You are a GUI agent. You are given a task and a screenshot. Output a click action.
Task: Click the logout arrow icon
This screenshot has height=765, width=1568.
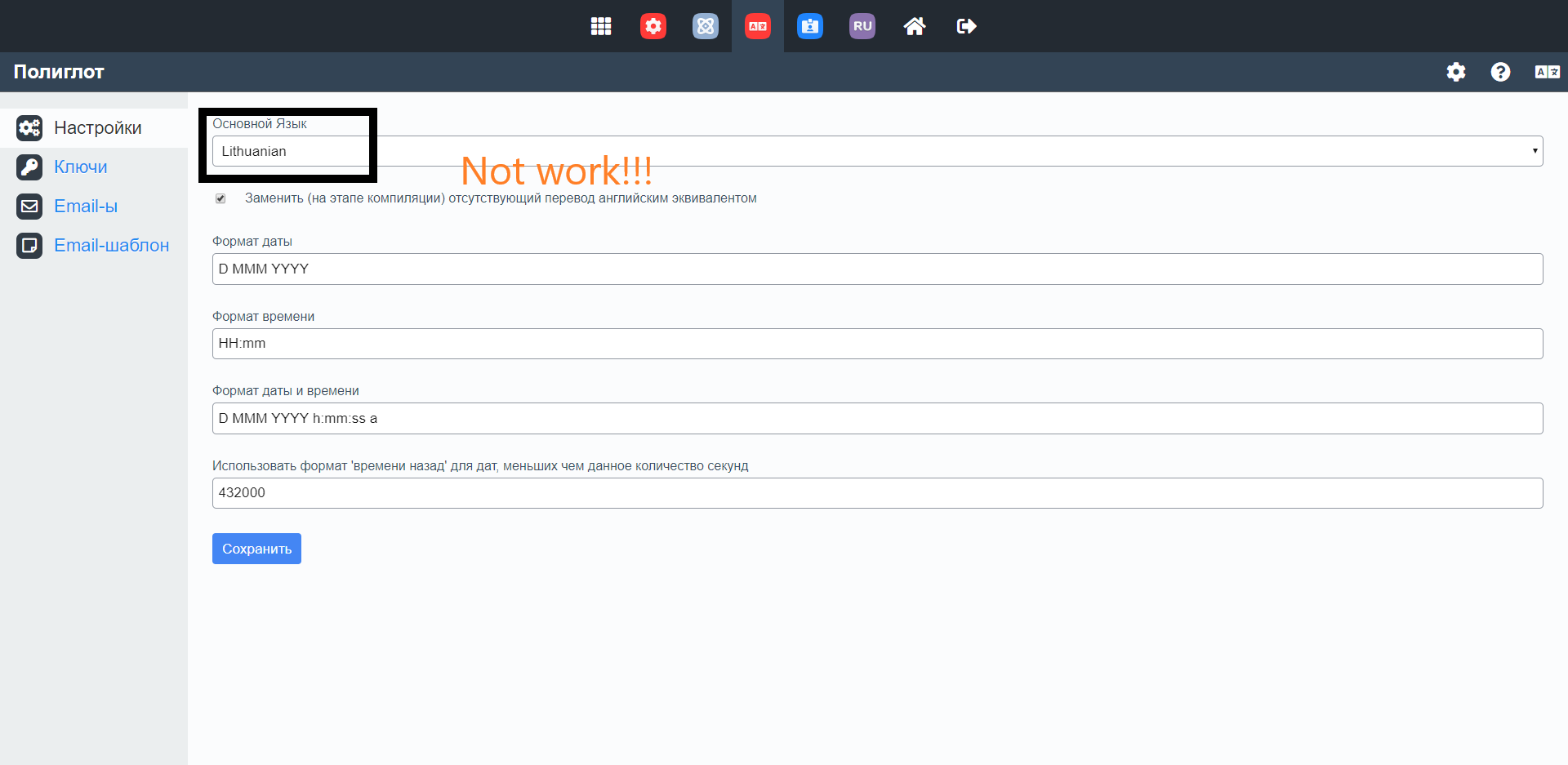pyautogui.click(x=966, y=26)
